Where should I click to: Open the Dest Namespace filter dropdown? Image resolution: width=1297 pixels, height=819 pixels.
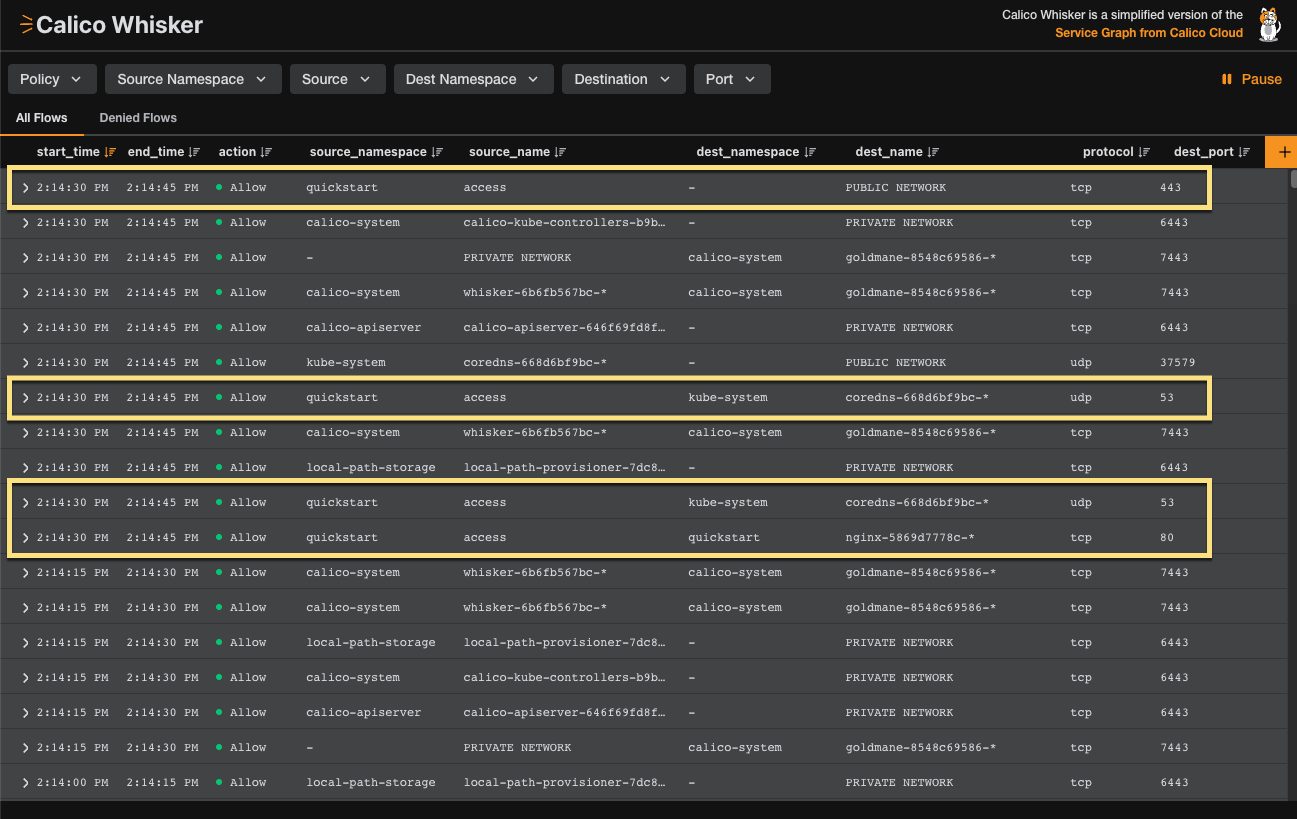click(472, 79)
